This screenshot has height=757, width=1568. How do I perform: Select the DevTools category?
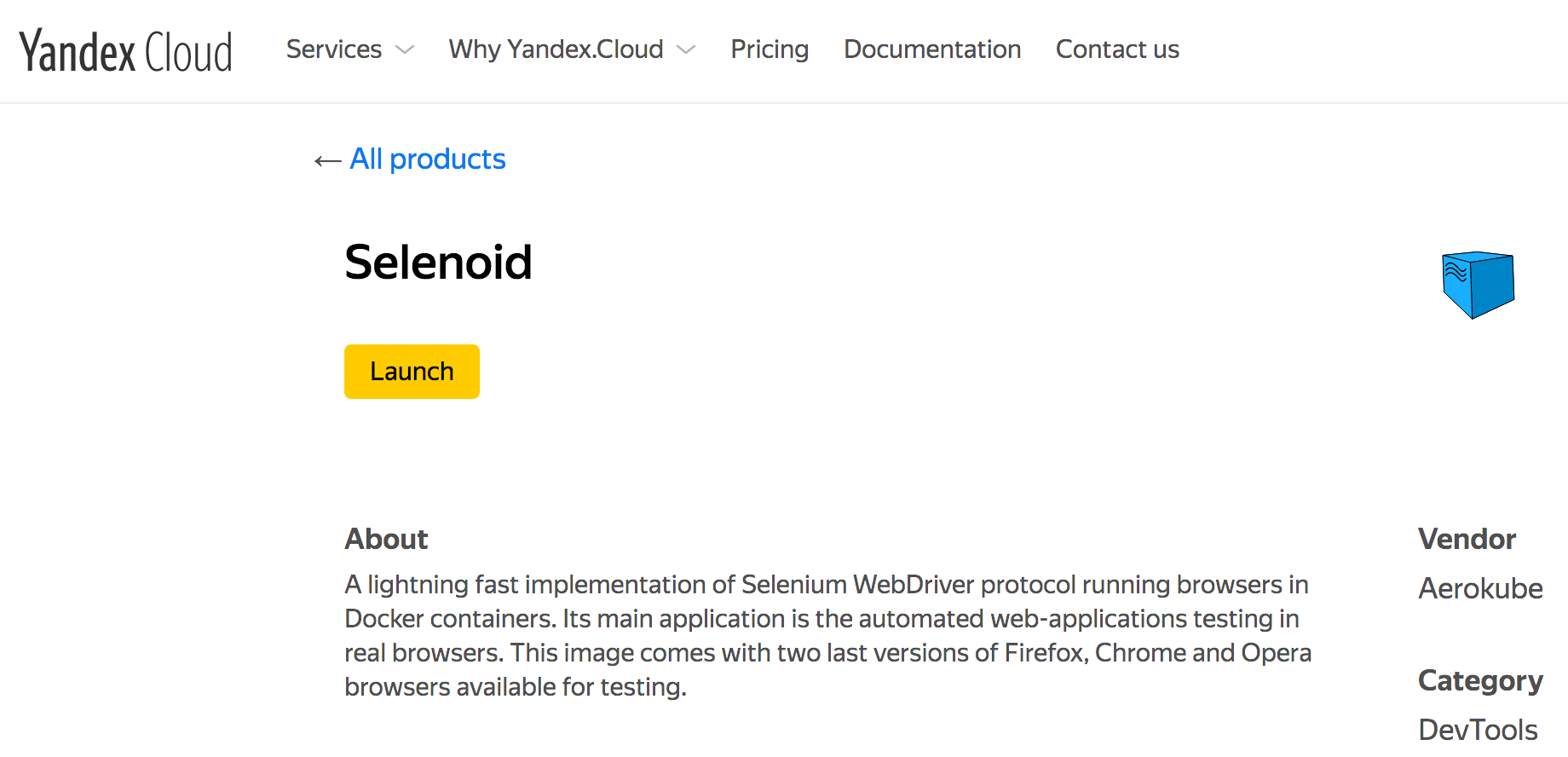click(1478, 730)
